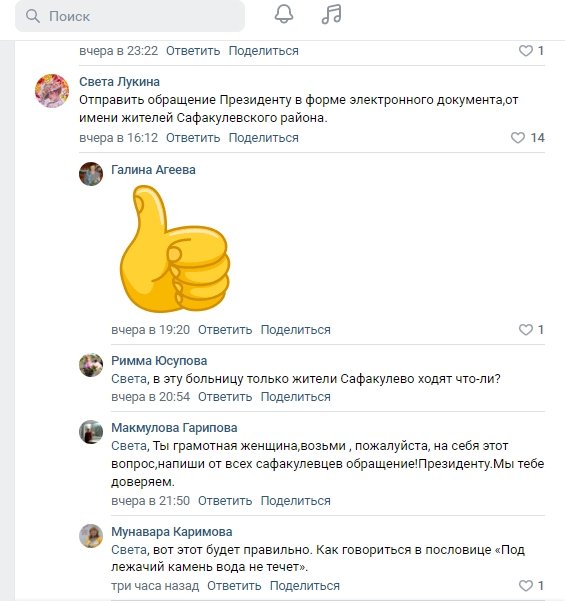
Task: Like Света Лукина's comment with 14 likes
Action: (x=517, y=138)
